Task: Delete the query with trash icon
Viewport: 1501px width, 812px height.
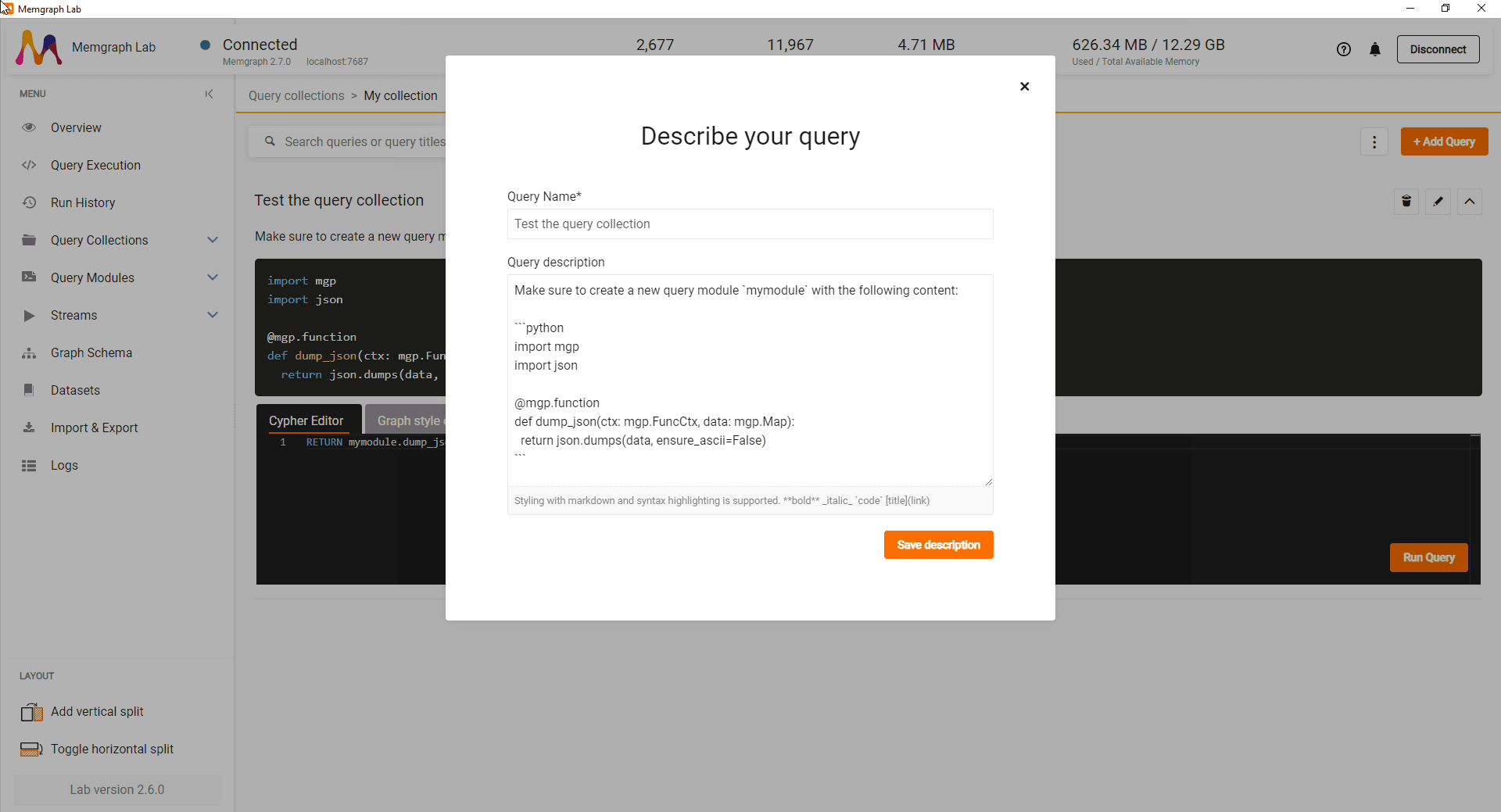Action: point(1406,202)
